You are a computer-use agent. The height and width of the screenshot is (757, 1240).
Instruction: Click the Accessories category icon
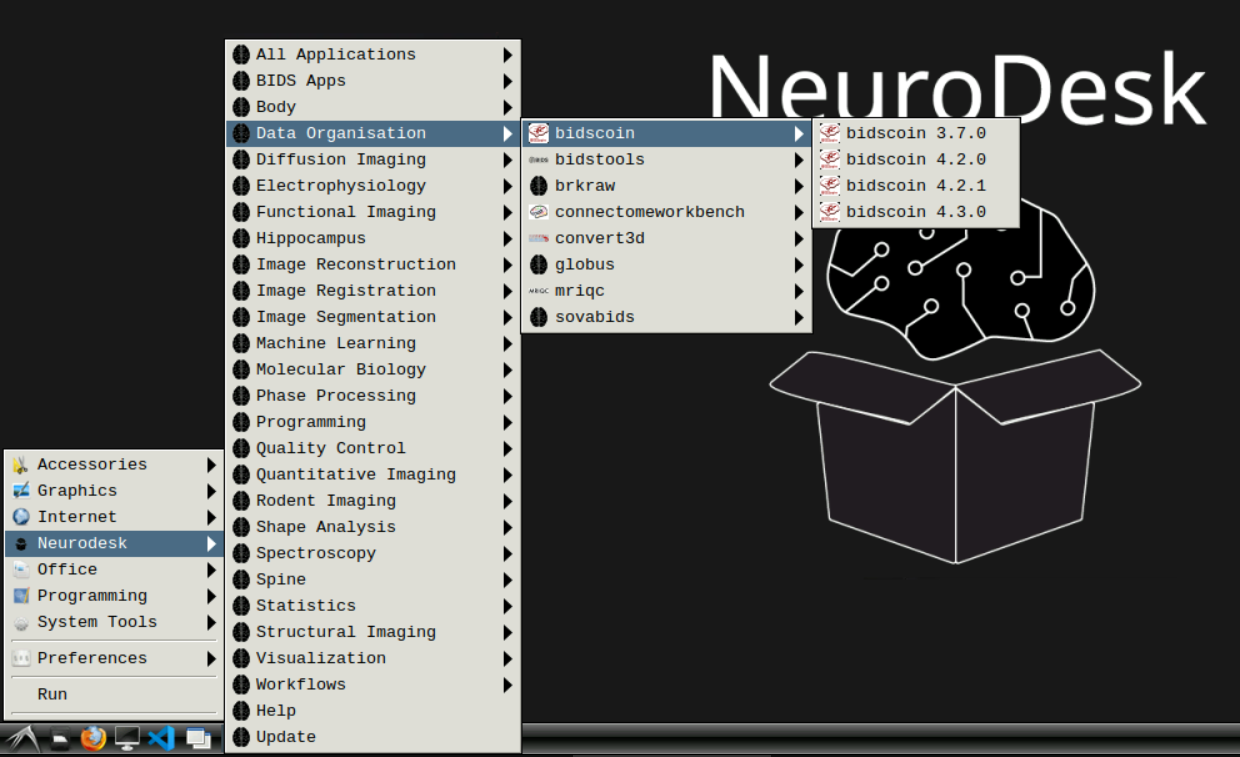21,464
